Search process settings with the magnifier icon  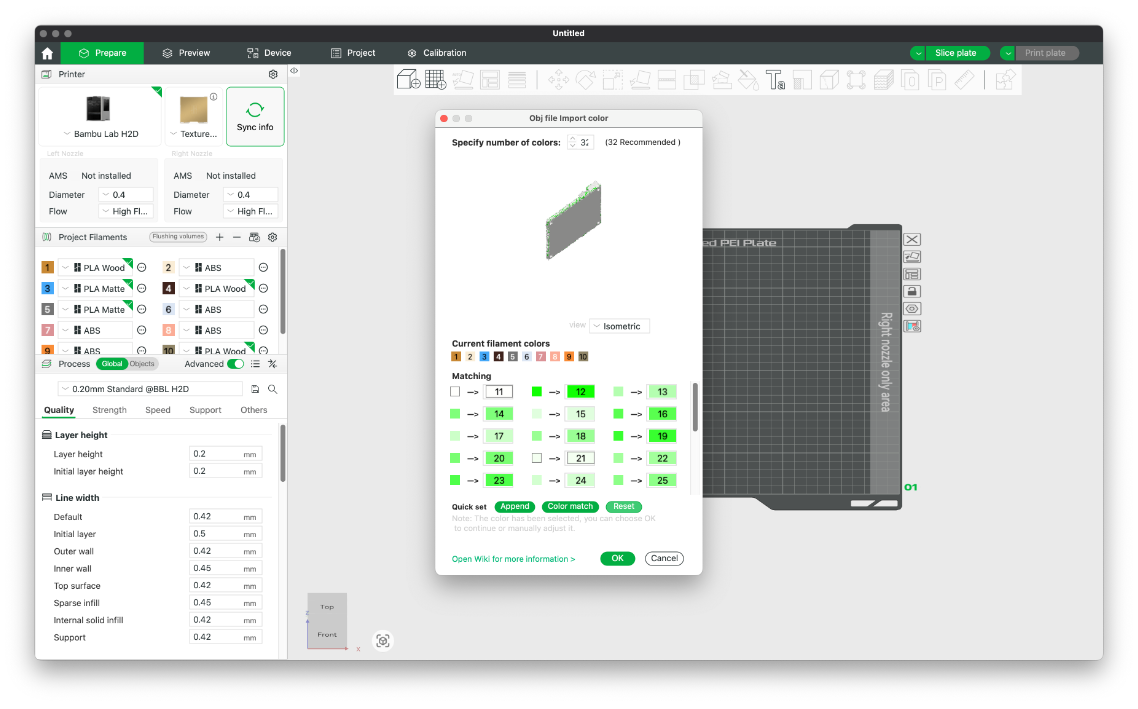coord(272,389)
